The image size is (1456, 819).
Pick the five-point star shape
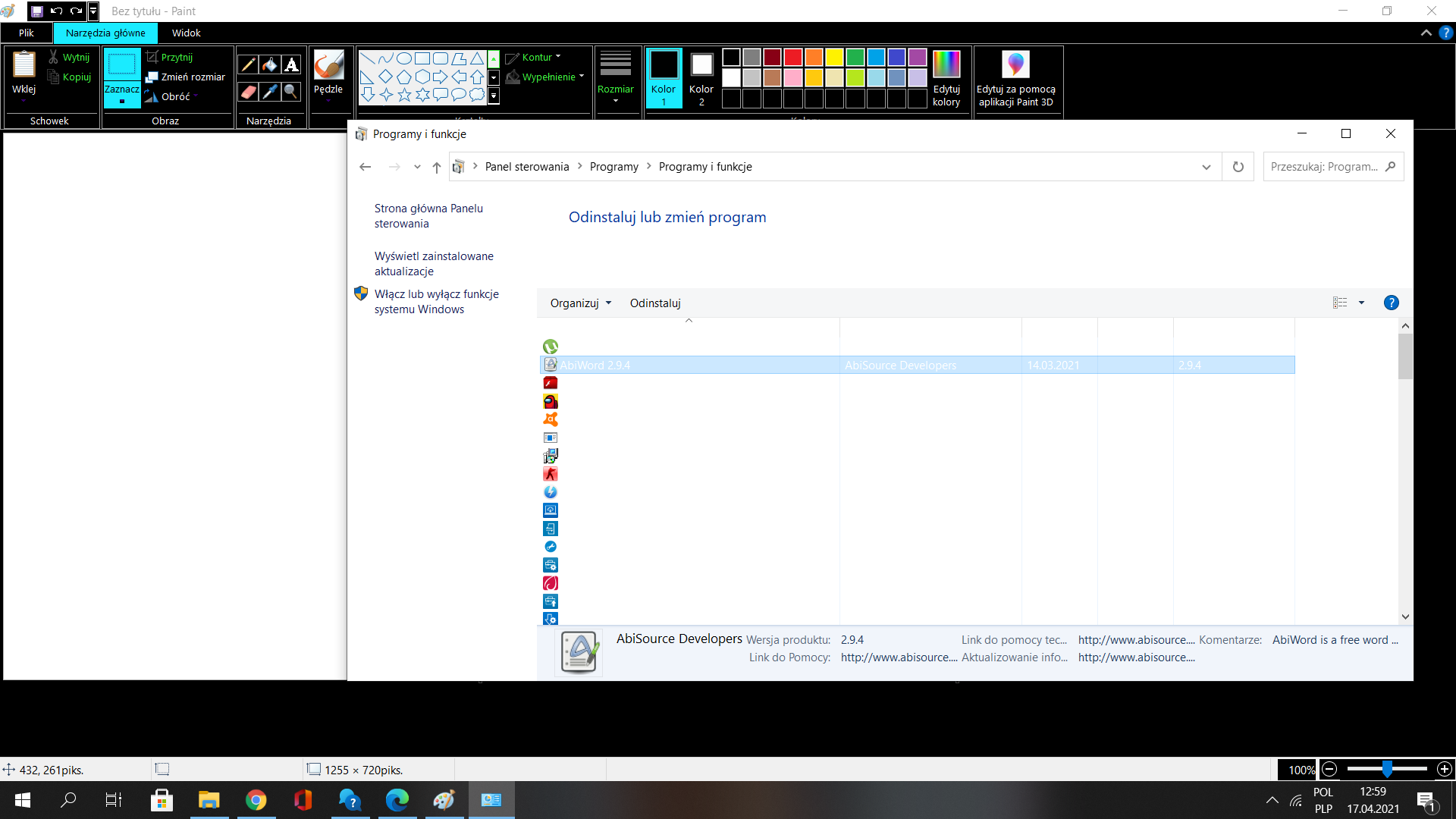[404, 95]
